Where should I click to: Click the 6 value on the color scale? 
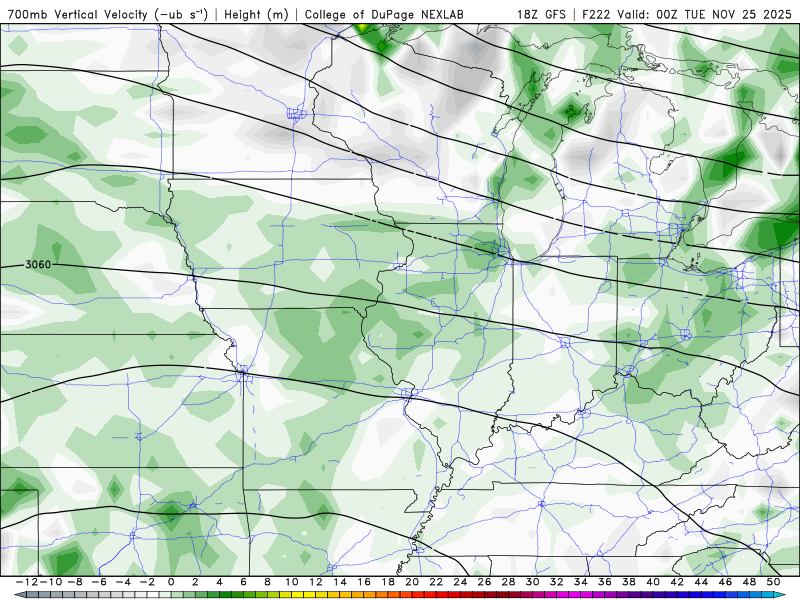243,582
